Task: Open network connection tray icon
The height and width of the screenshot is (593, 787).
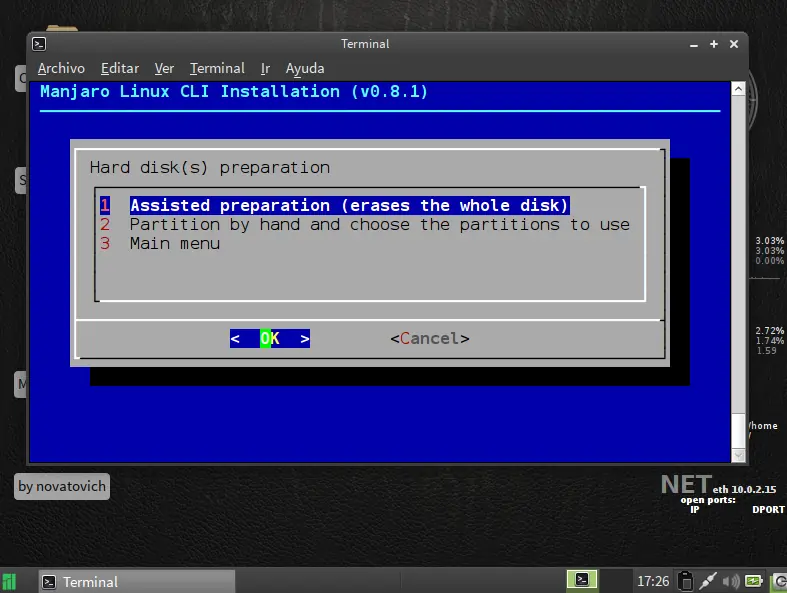Action: (708, 581)
